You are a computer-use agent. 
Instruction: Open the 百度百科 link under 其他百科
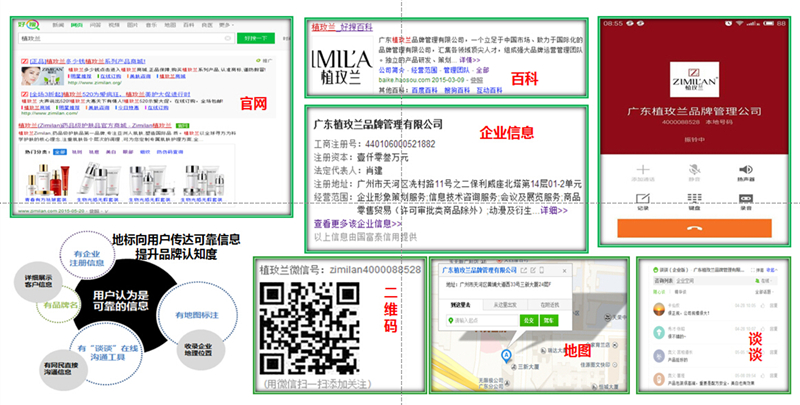pyautogui.click(x=424, y=90)
